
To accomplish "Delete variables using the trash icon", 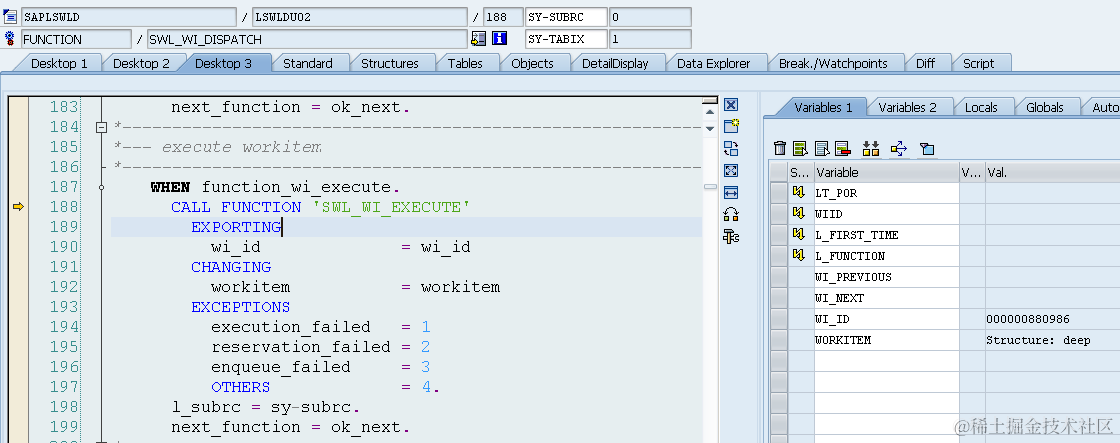I will [780, 149].
